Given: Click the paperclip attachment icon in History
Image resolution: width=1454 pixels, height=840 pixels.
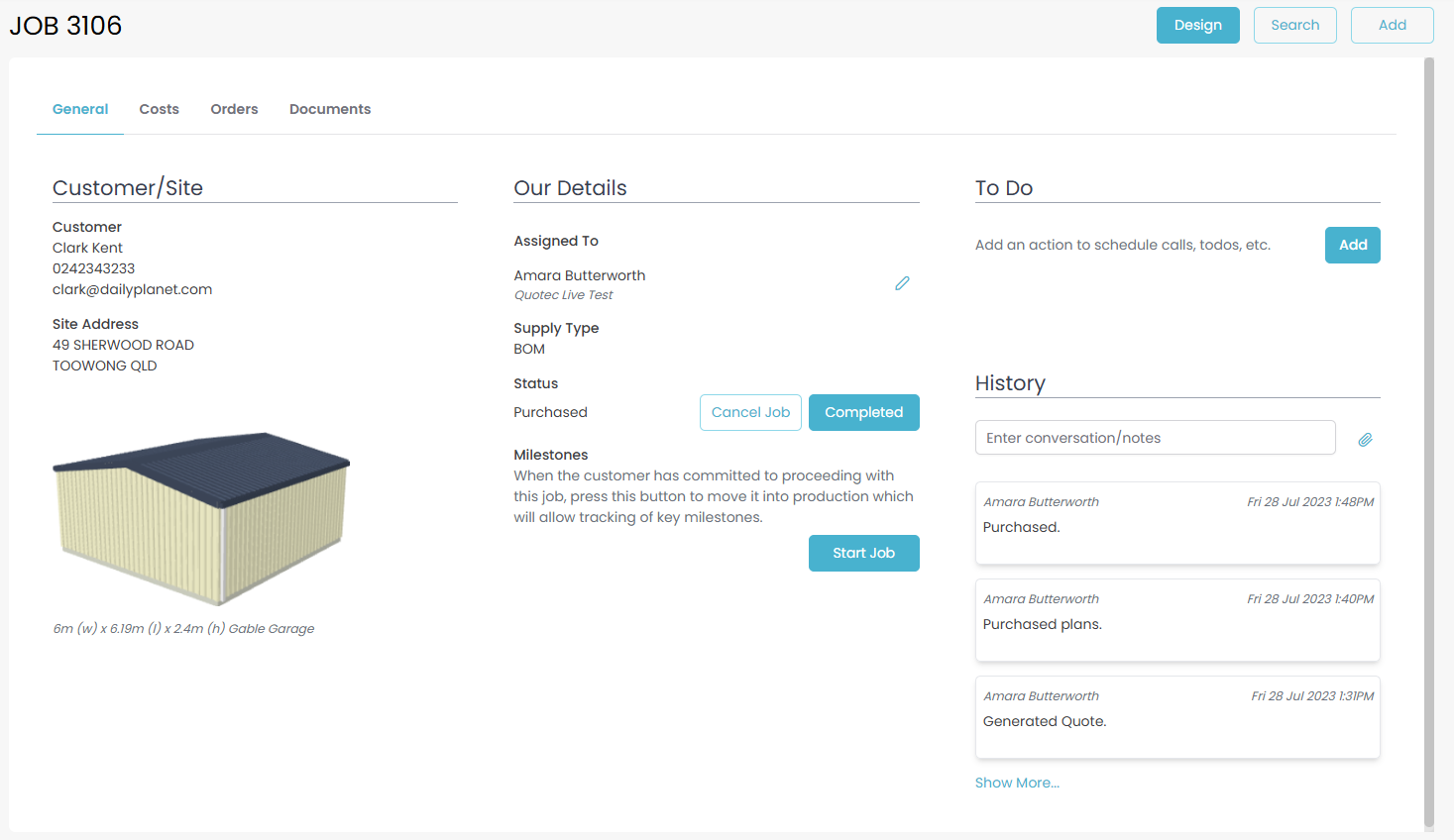Looking at the screenshot, I should (x=1365, y=439).
